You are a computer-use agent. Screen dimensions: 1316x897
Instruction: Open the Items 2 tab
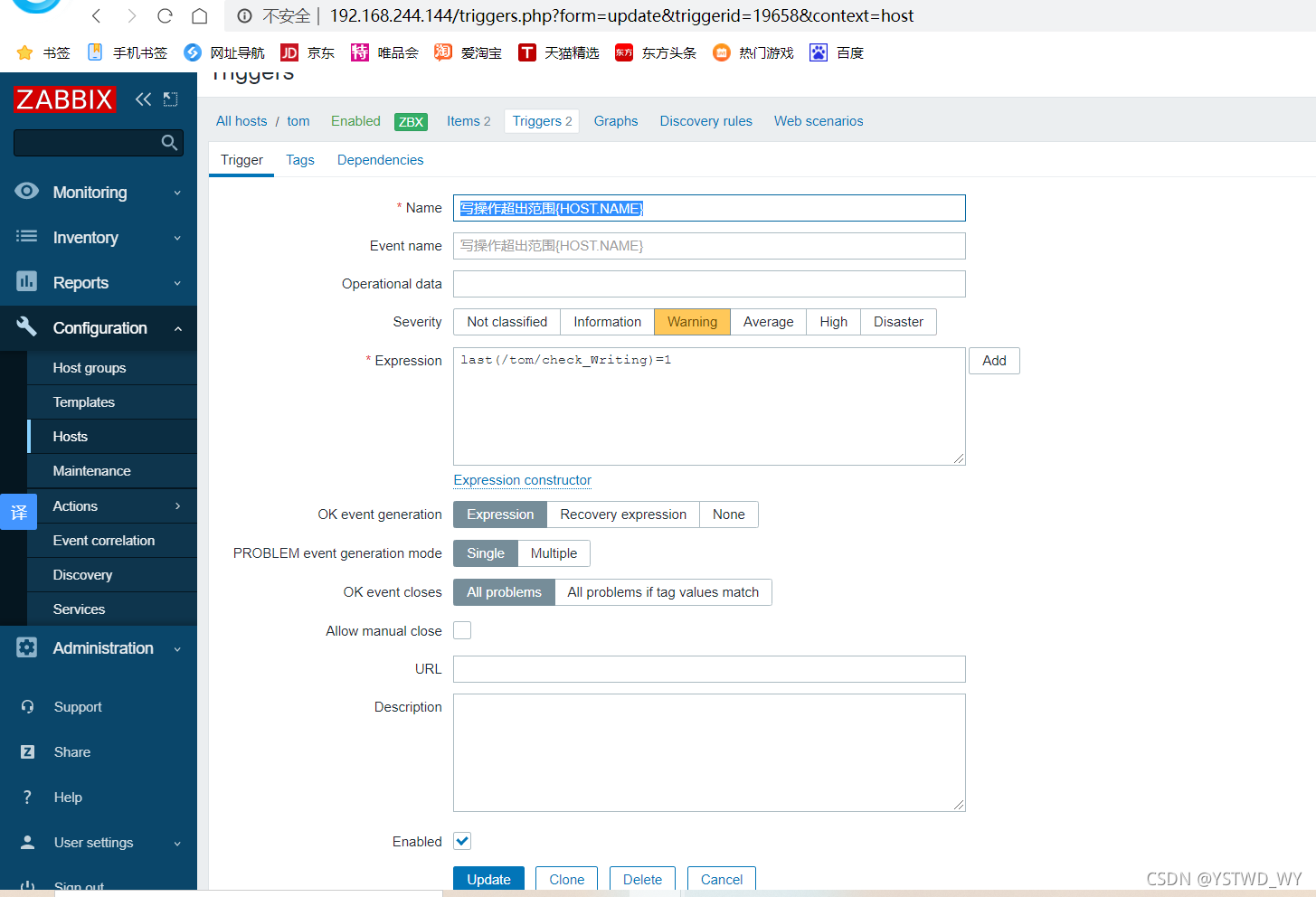[x=469, y=121]
